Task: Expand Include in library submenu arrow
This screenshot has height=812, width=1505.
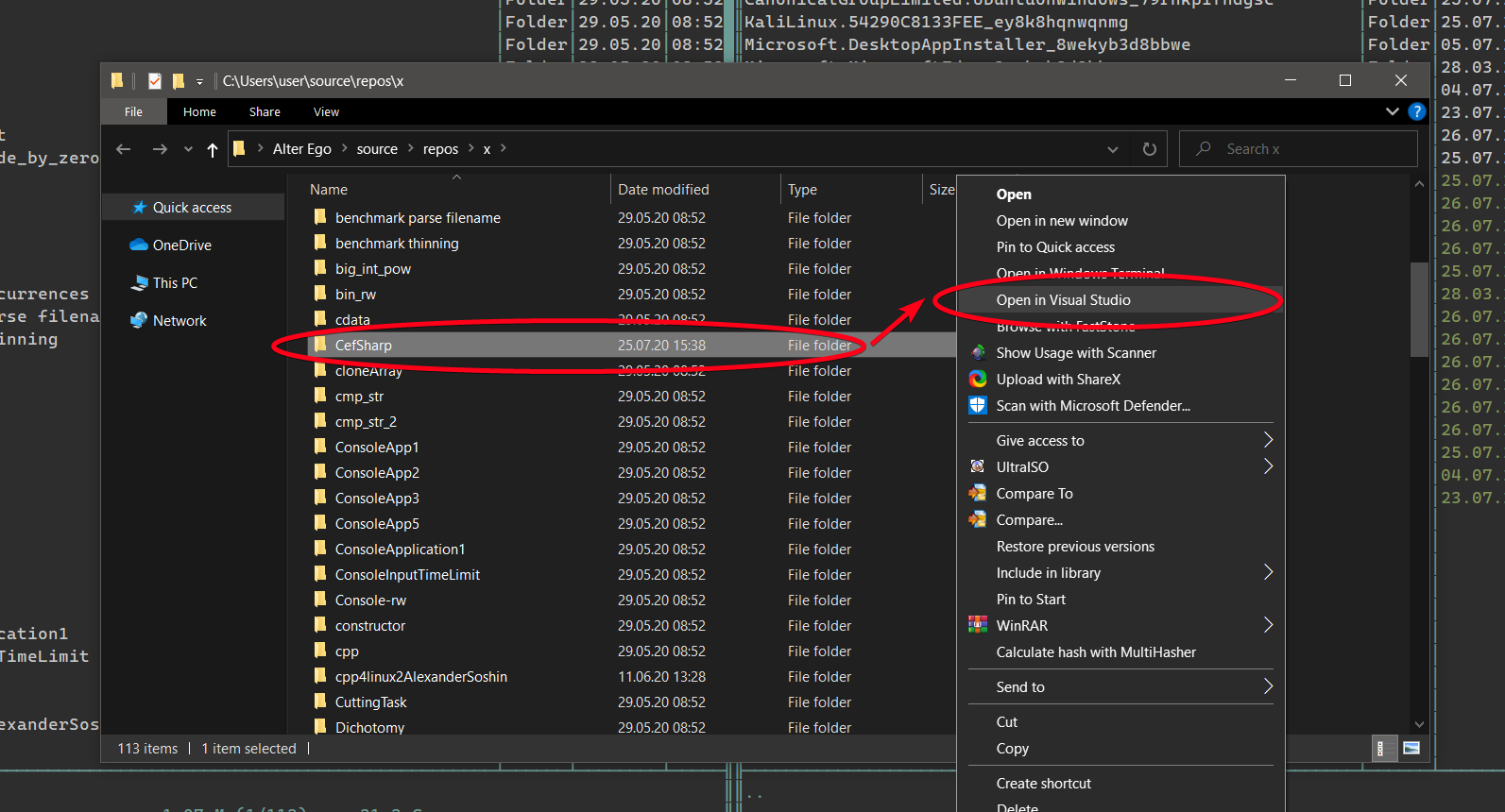Action: 1268,572
